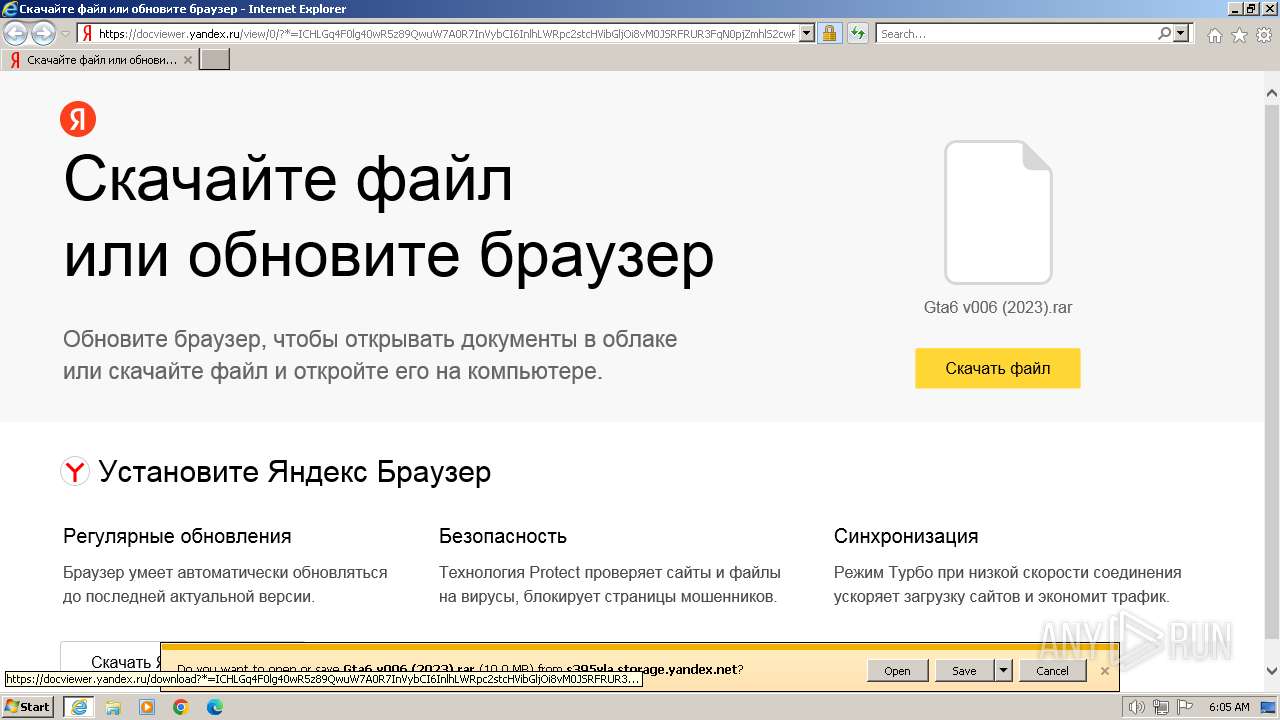Click the page vertical scrollbar

coord(1271,372)
